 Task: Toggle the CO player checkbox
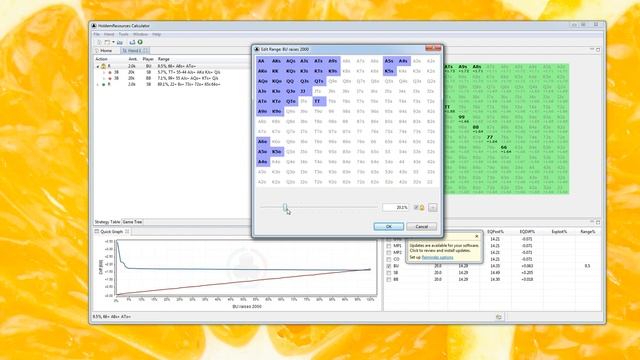[x=389, y=259]
